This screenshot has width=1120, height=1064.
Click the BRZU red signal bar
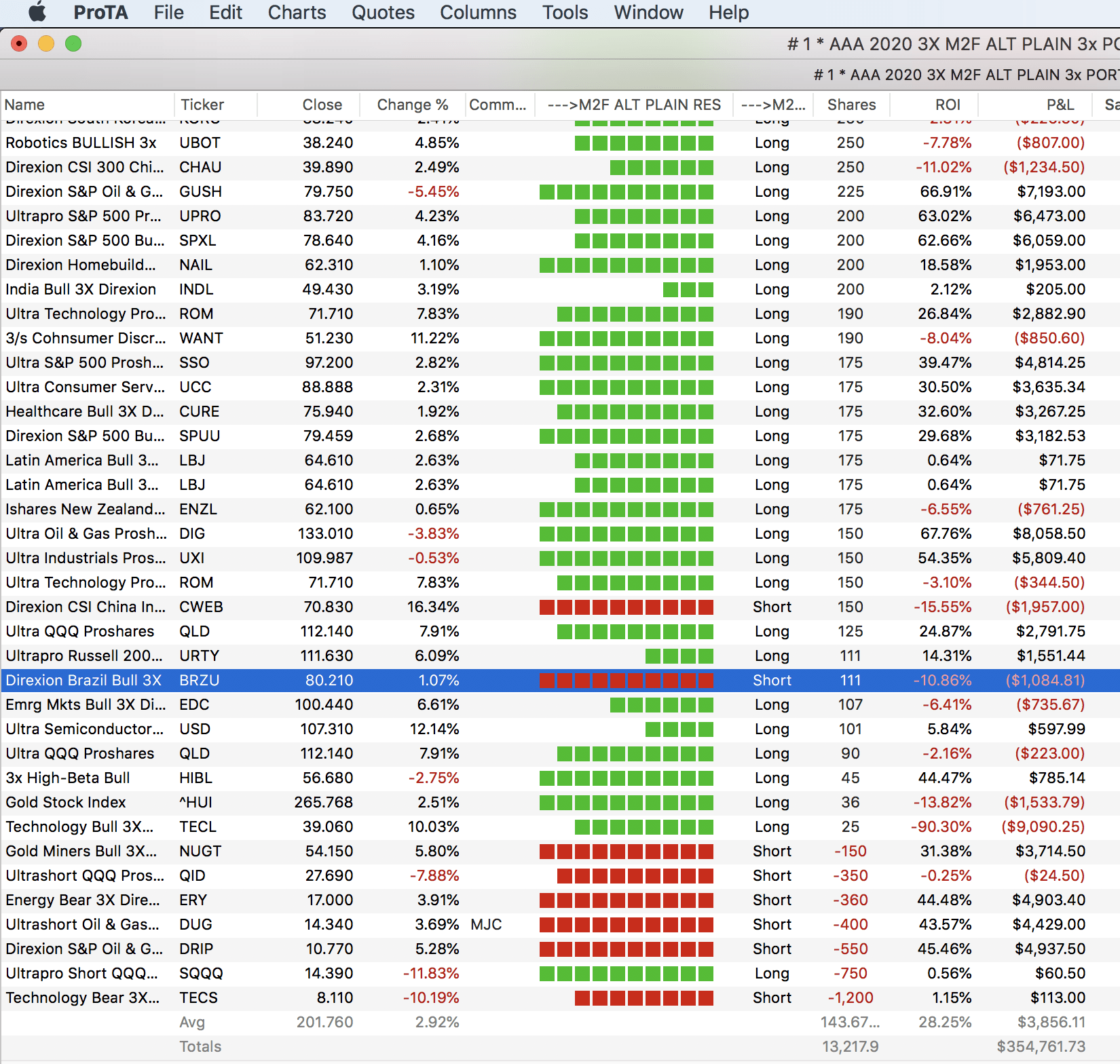pyautogui.click(x=627, y=680)
